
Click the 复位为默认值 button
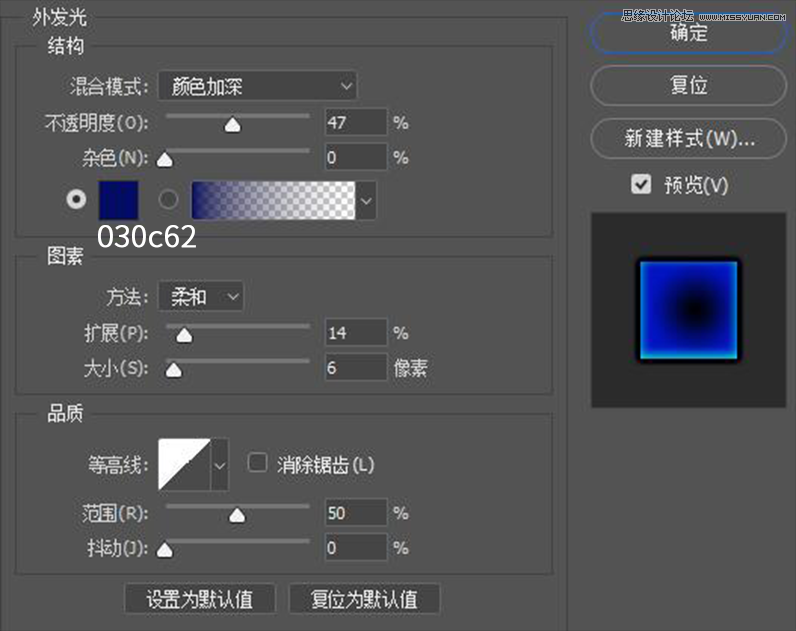pyautogui.click(x=364, y=599)
